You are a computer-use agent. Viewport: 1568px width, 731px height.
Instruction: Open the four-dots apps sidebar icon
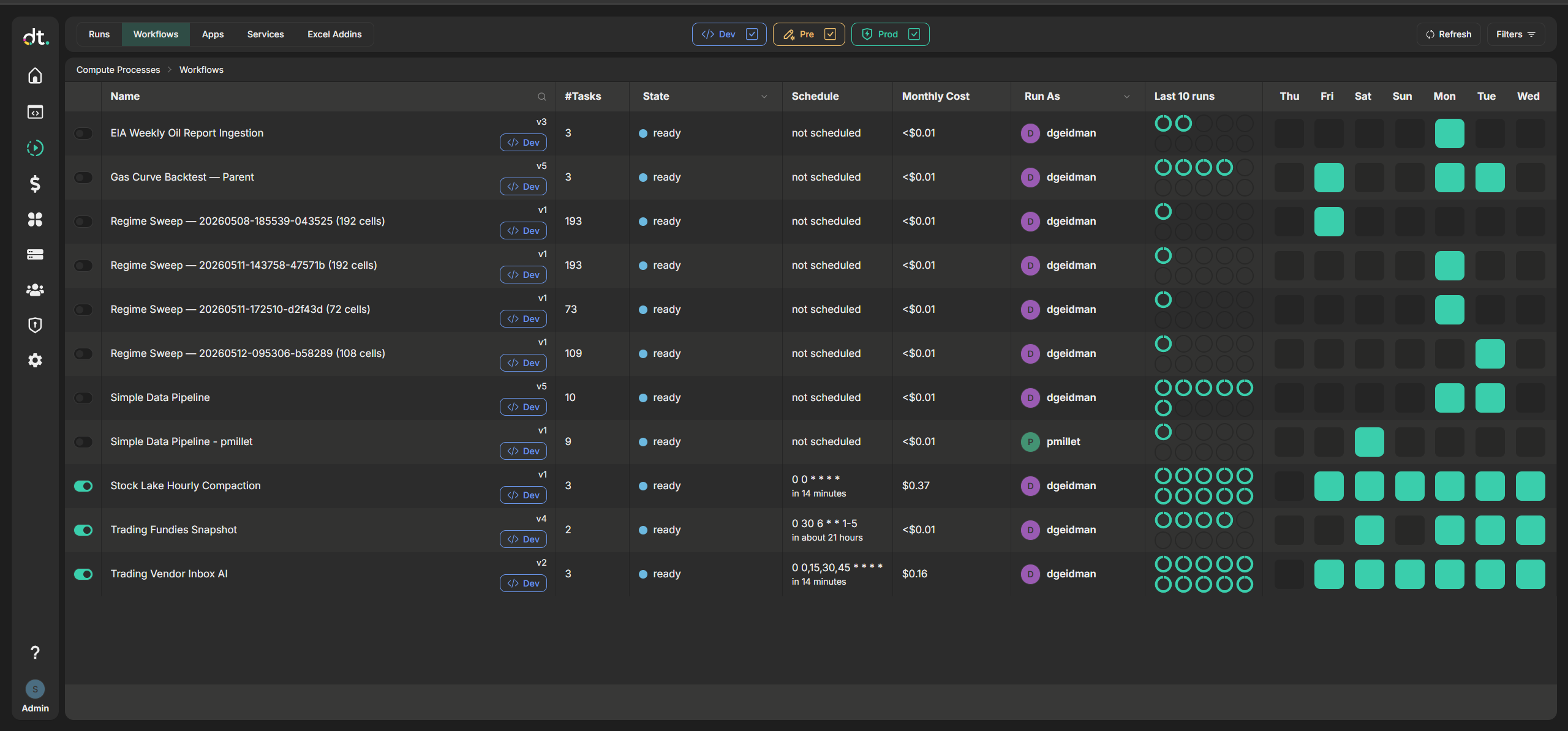35,219
